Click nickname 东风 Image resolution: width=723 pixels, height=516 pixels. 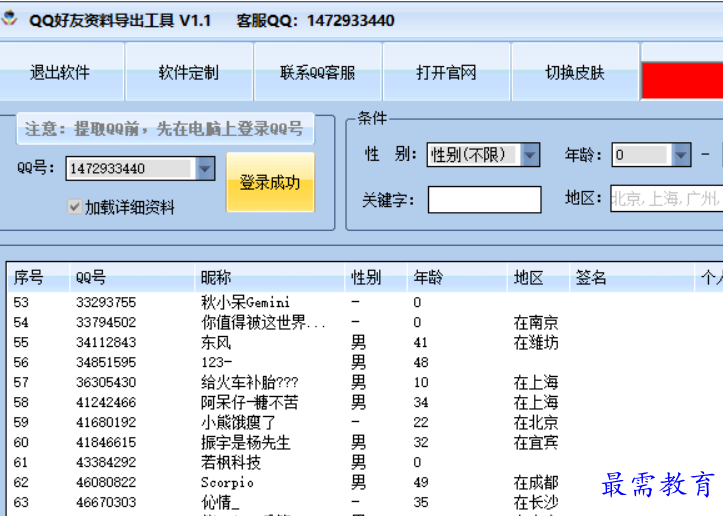tap(216, 343)
